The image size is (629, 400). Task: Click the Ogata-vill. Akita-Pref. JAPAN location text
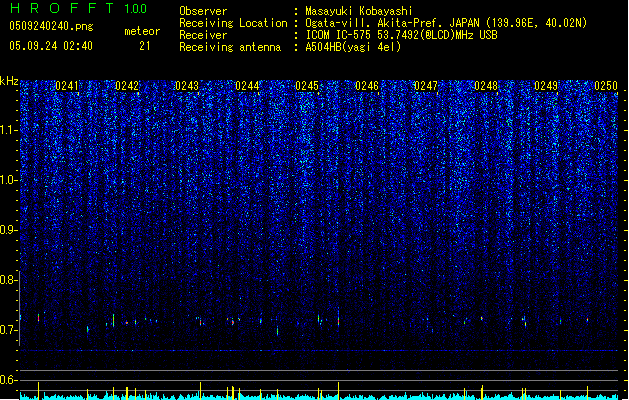[446, 23]
